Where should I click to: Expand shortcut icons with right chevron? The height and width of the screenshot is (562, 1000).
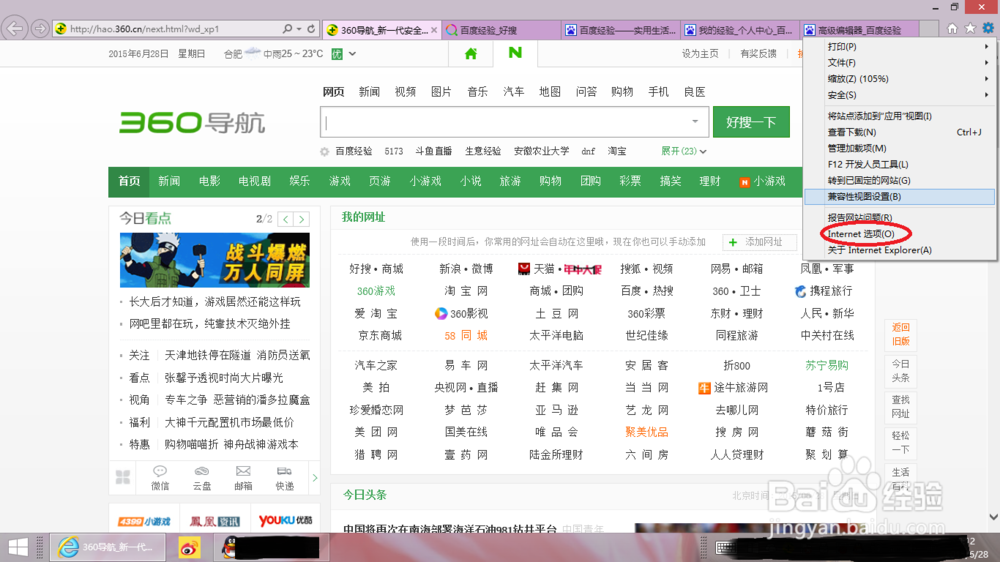click(314, 478)
